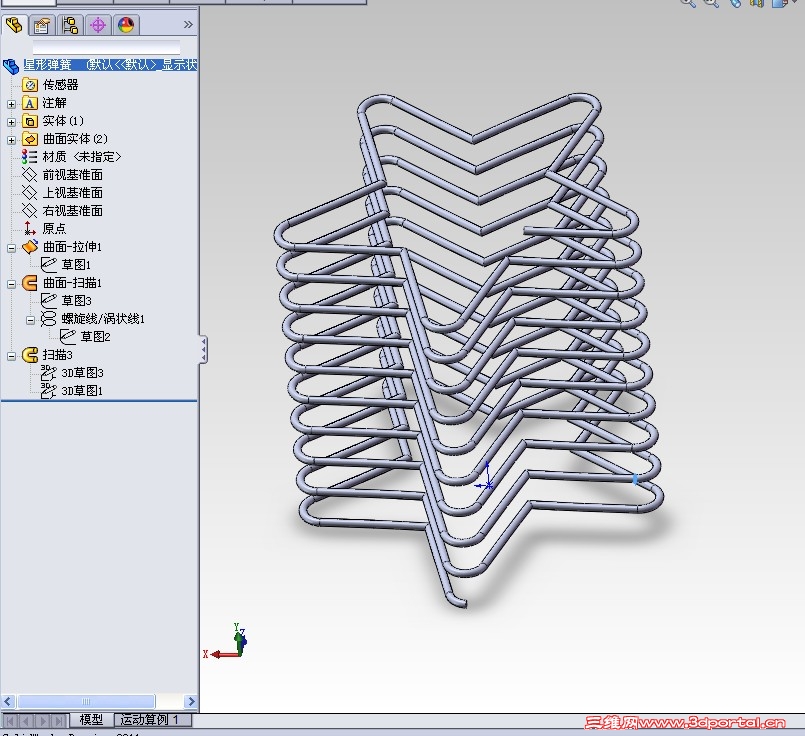Select the 前视基准面 plane icon
The height and width of the screenshot is (736, 805).
[x=29, y=175]
